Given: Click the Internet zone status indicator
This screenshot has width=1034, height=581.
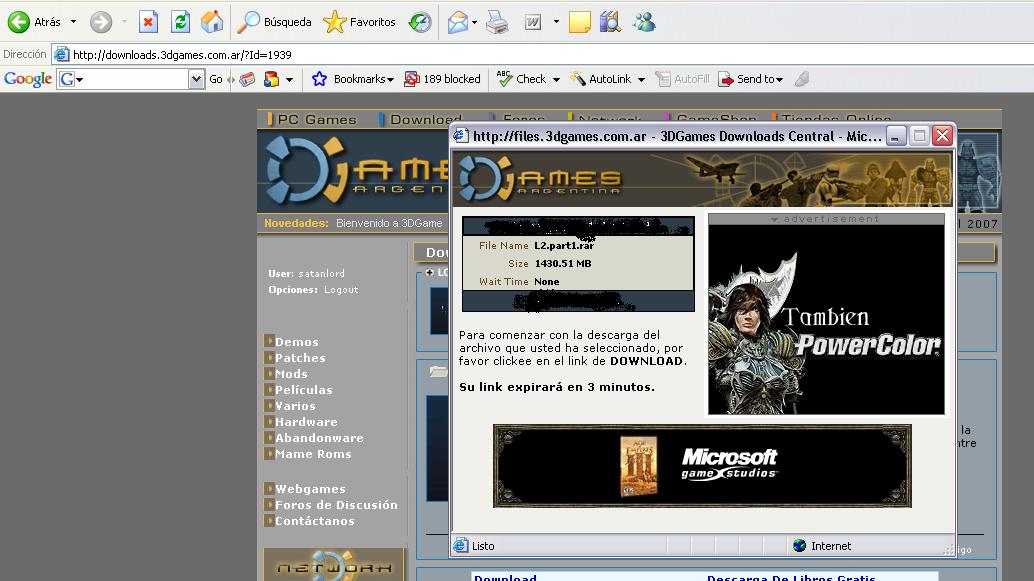Looking at the screenshot, I should 822,545.
